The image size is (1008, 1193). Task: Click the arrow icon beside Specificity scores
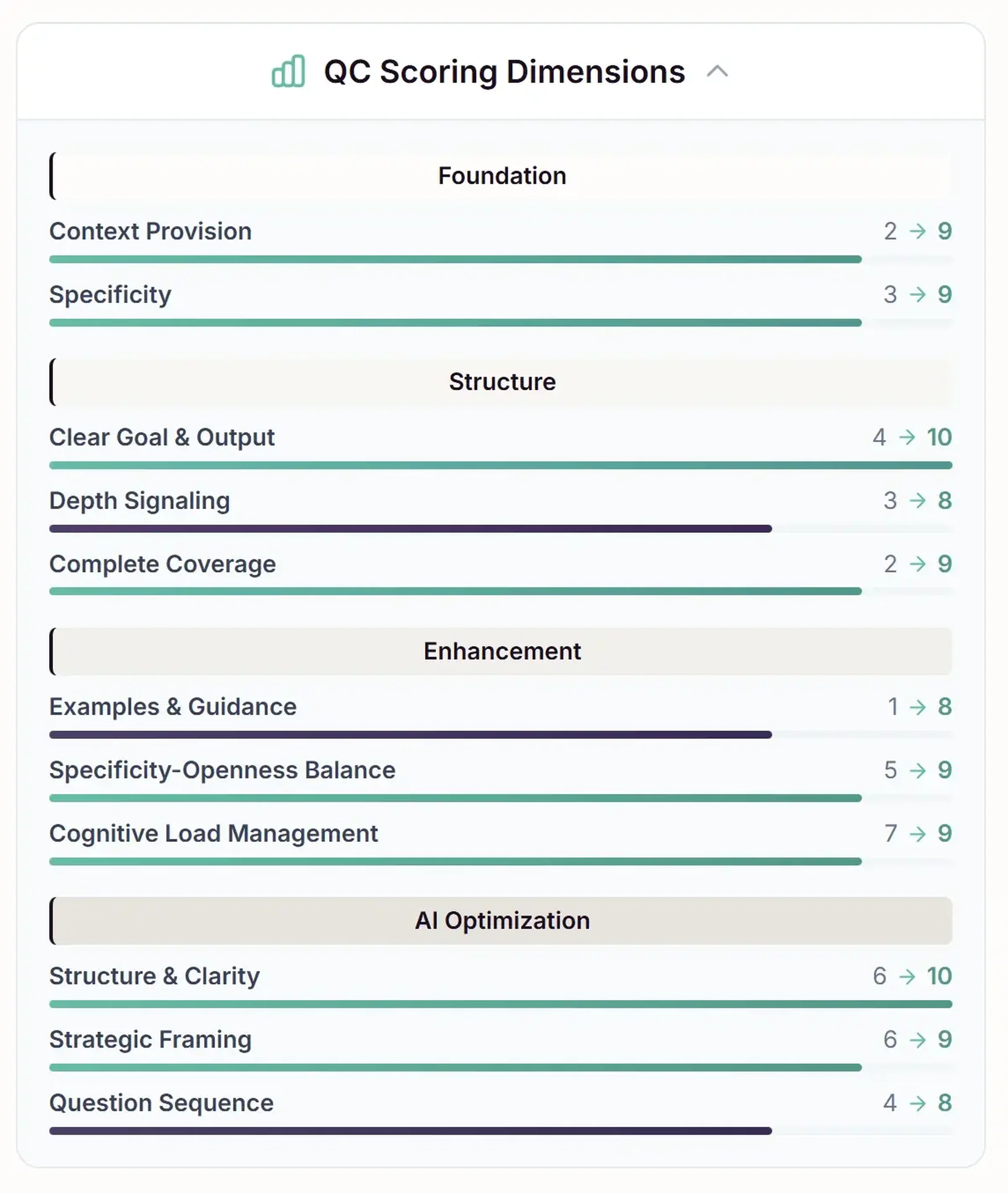coord(918,295)
